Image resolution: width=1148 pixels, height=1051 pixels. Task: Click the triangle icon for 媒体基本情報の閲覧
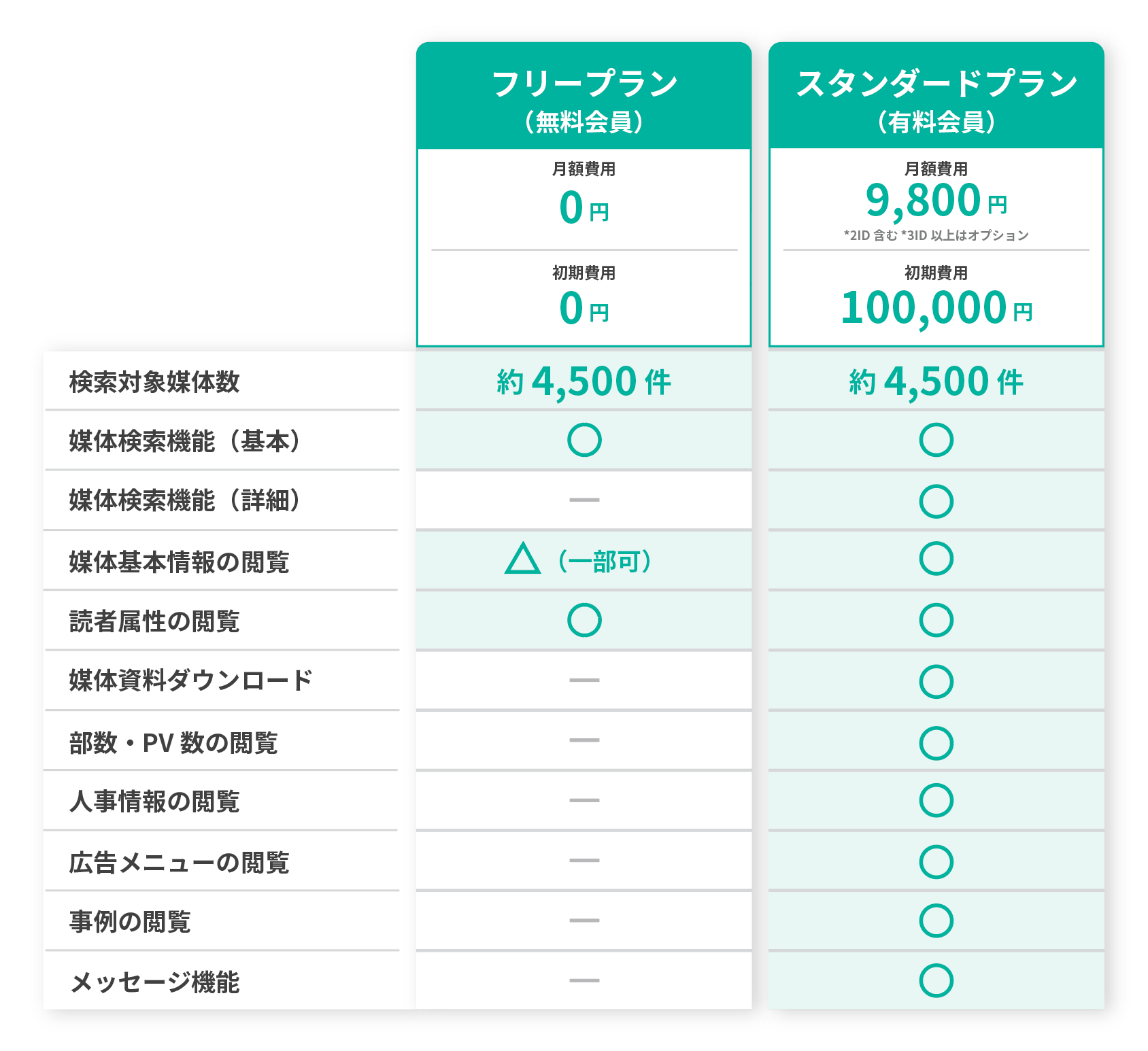[x=522, y=559]
